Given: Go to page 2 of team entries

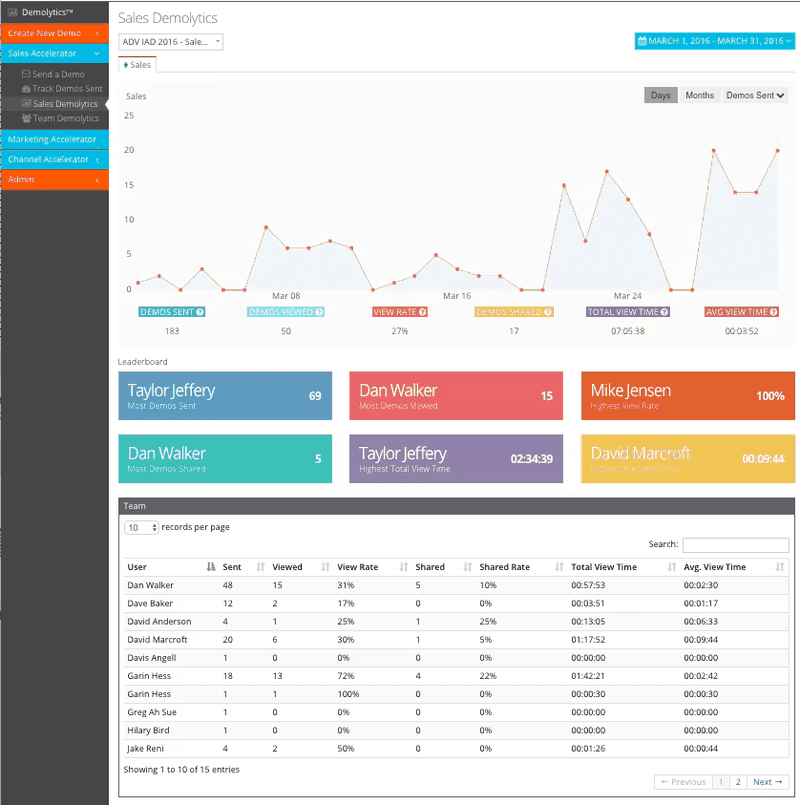Looking at the screenshot, I should click(x=738, y=781).
